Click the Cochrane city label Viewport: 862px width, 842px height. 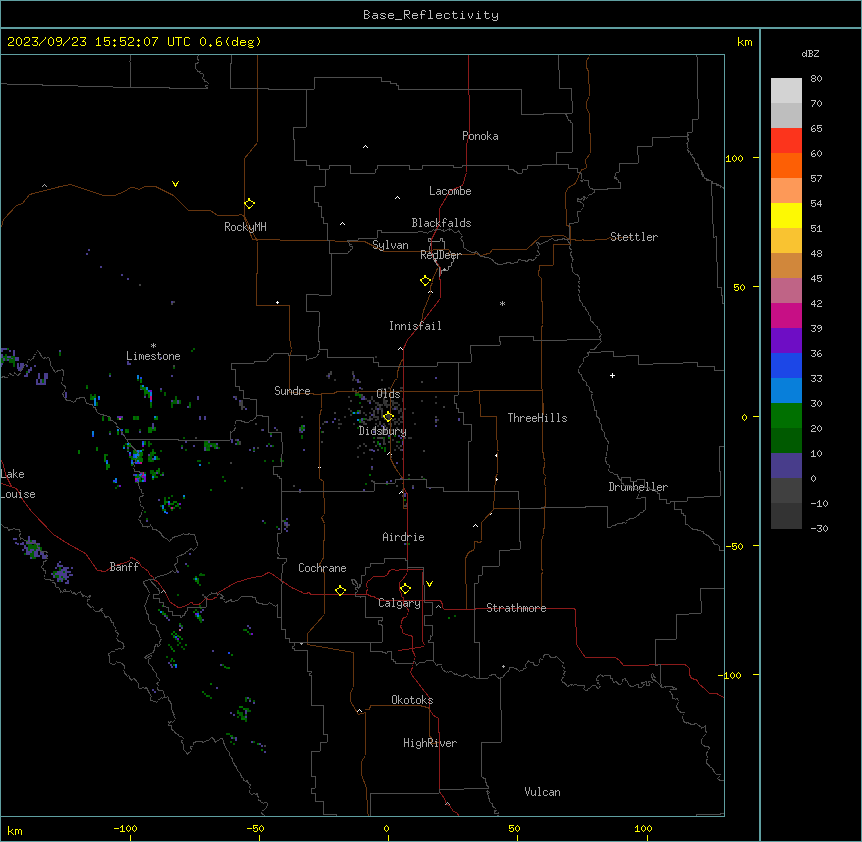click(x=322, y=568)
